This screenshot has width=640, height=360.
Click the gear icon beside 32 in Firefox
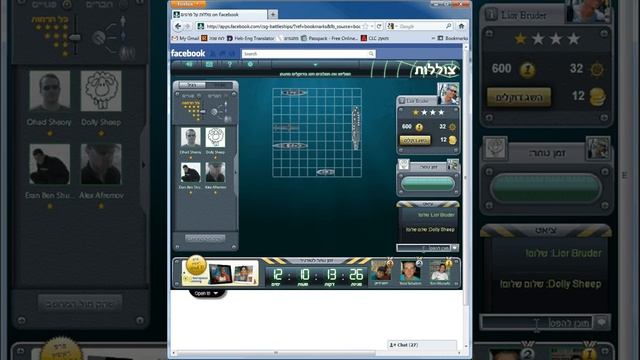click(x=452, y=127)
